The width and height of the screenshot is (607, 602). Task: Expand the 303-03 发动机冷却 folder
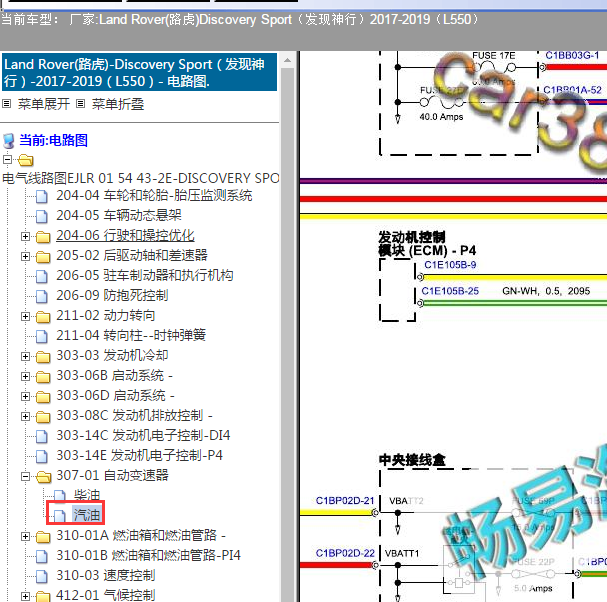[x=25, y=356]
